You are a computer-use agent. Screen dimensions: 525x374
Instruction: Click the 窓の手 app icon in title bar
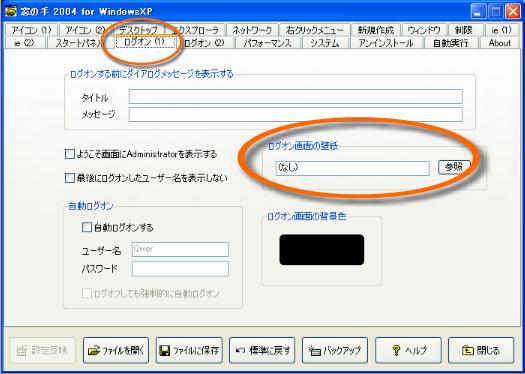(x=11, y=11)
